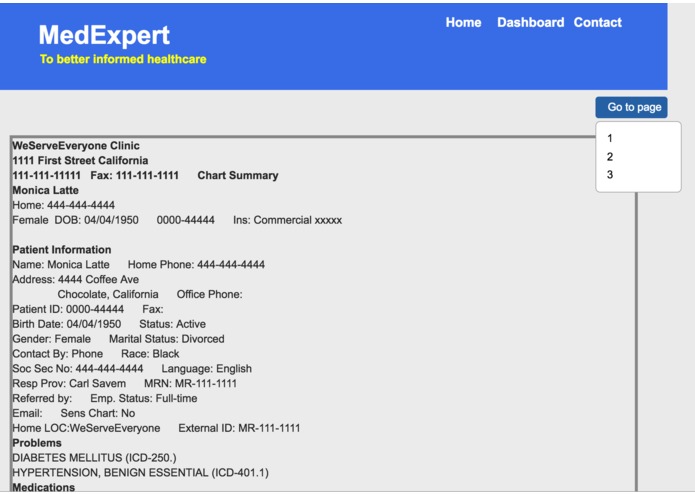Image resolution: width=695 pixels, height=494 pixels.
Task: Click the Medications heading
Action: coord(43,487)
